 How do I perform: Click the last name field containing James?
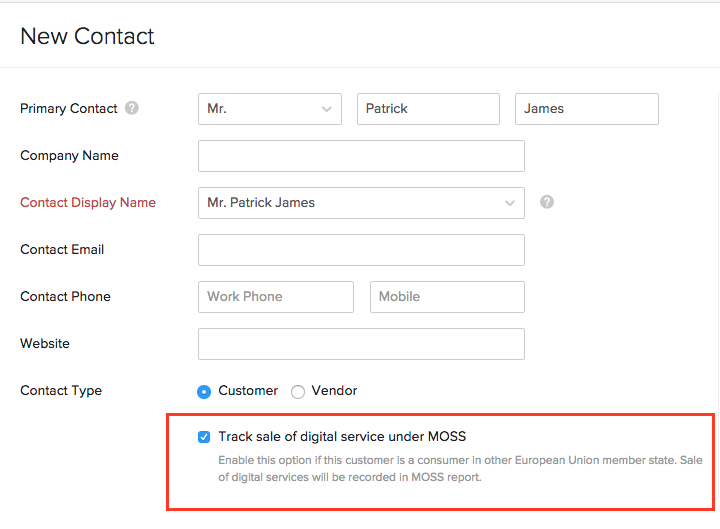pos(586,109)
